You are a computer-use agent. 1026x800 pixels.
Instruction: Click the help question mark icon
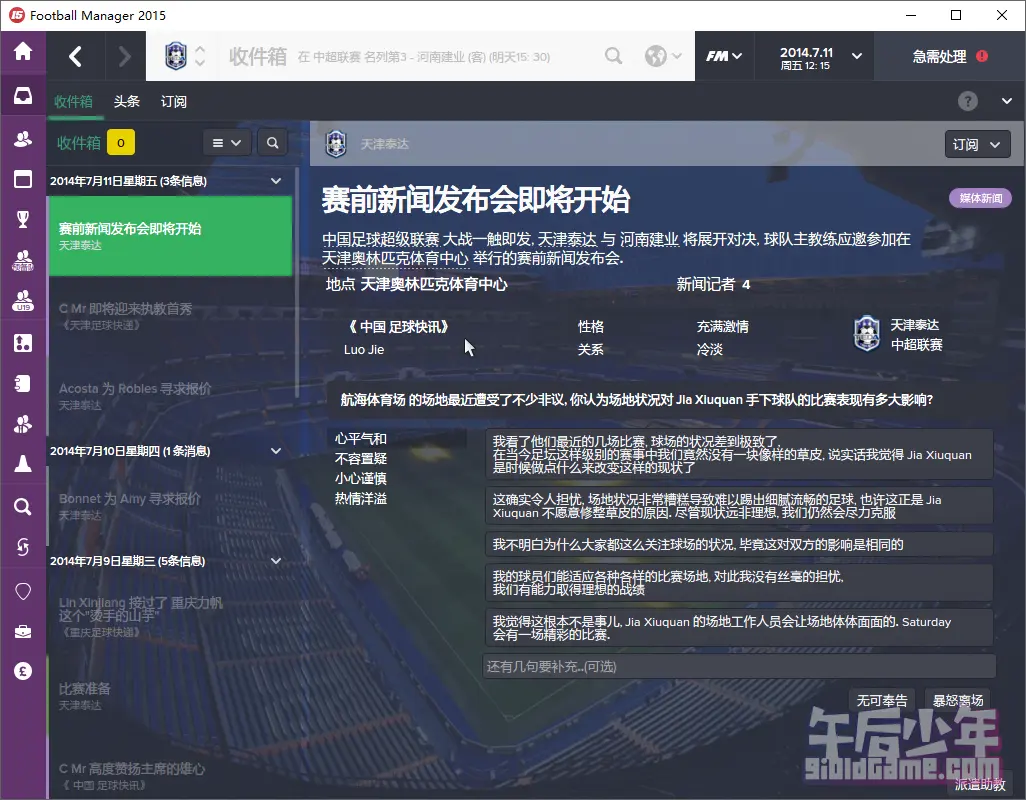(x=968, y=101)
